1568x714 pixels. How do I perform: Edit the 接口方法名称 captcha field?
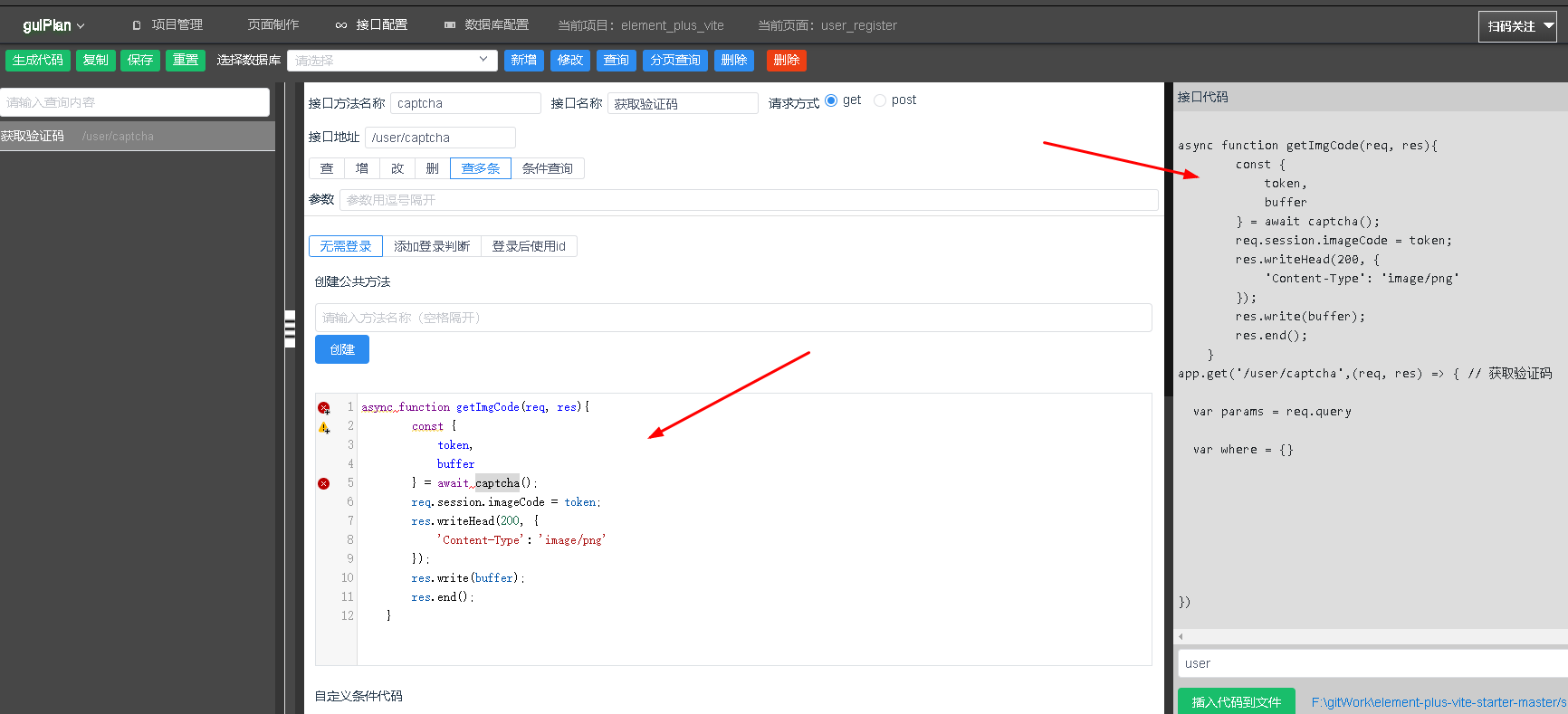pos(465,103)
